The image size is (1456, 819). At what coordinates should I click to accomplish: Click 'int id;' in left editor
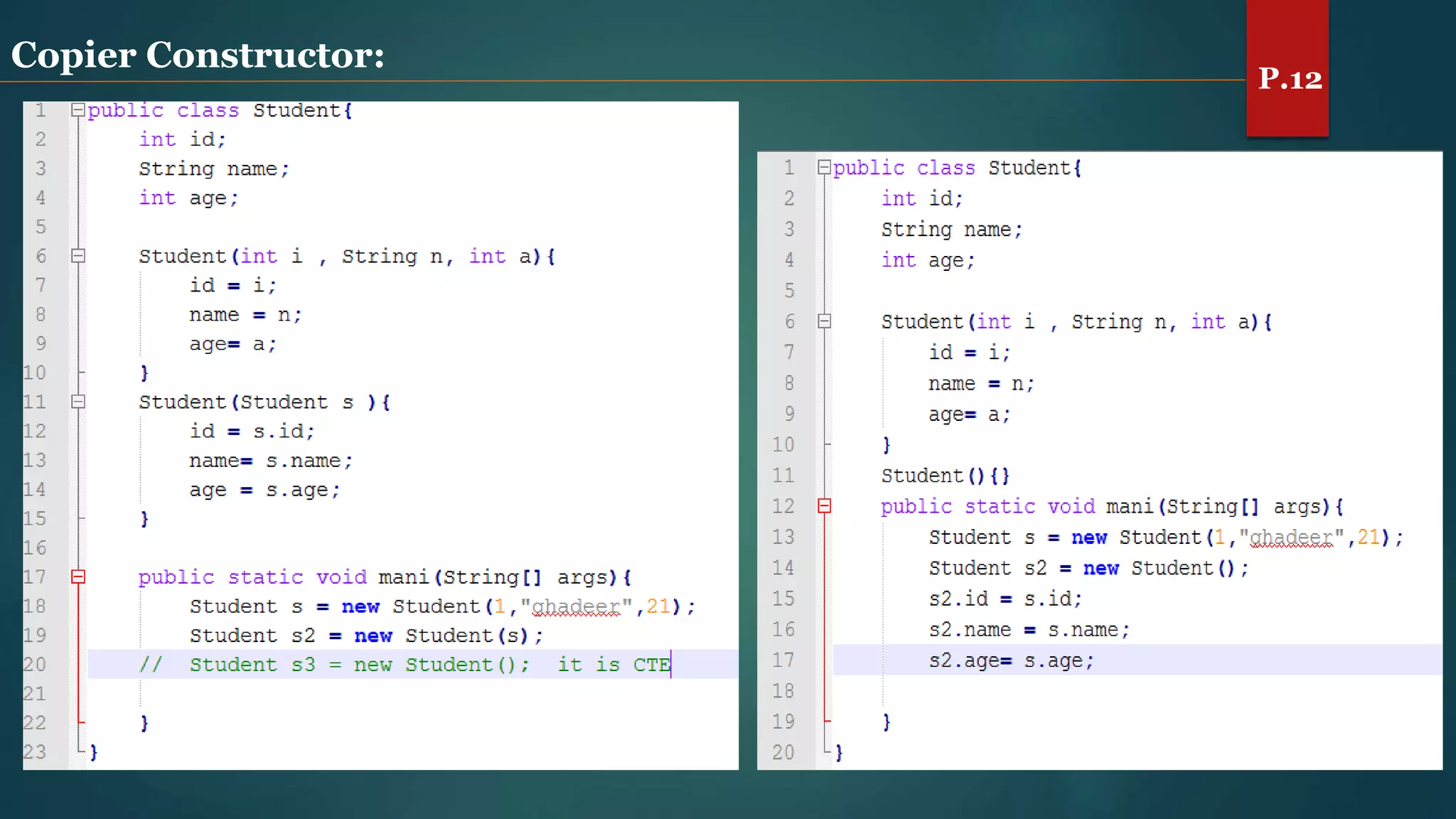tap(182, 139)
